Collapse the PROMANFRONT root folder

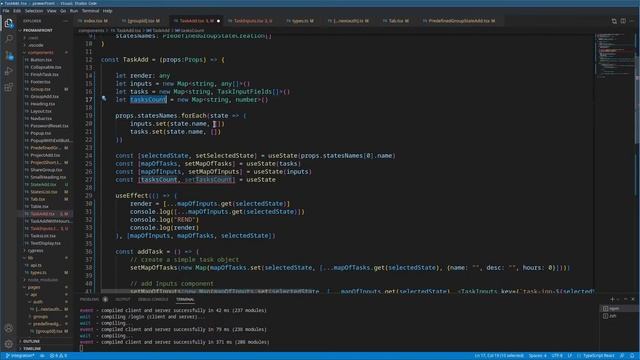[x=37, y=30]
